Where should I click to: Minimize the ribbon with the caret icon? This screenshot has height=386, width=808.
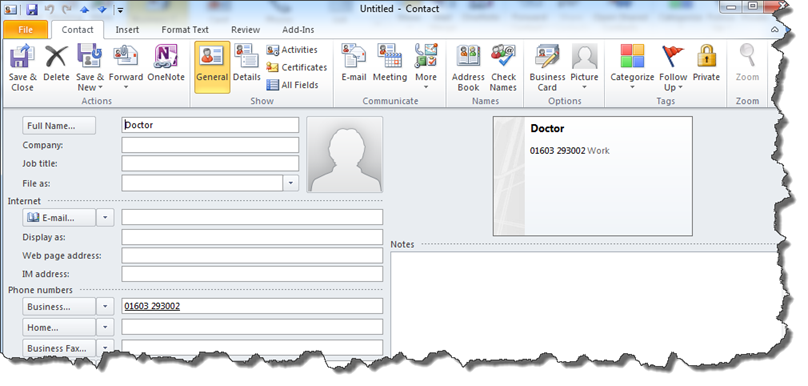point(774,30)
